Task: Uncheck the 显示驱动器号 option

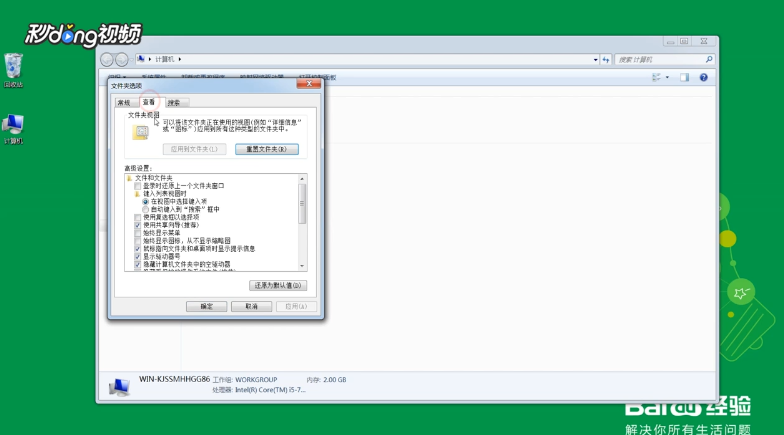Action: pyautogui.click(x=138, y=256)
